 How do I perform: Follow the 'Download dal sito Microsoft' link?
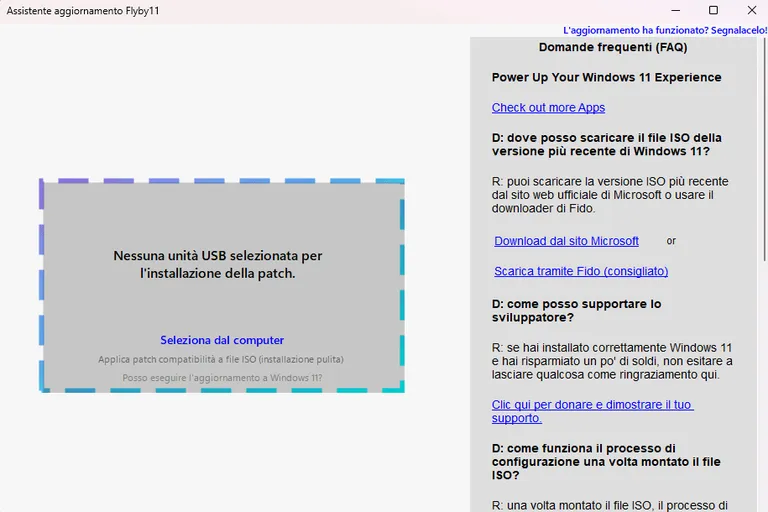point(566,241)
